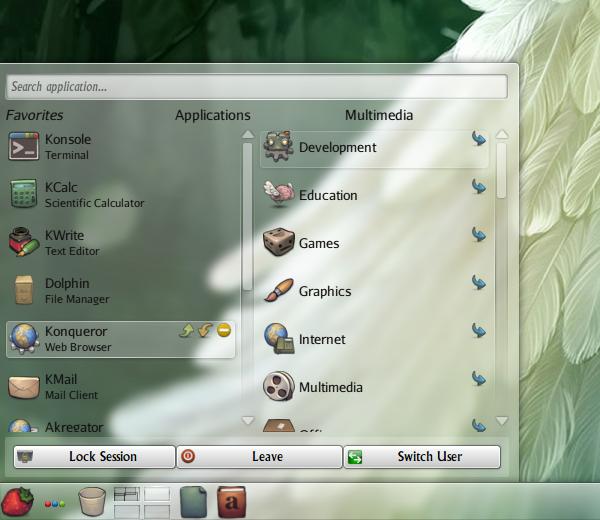
Task: Open the trash bucket in panel
Action: coord(92,502)
